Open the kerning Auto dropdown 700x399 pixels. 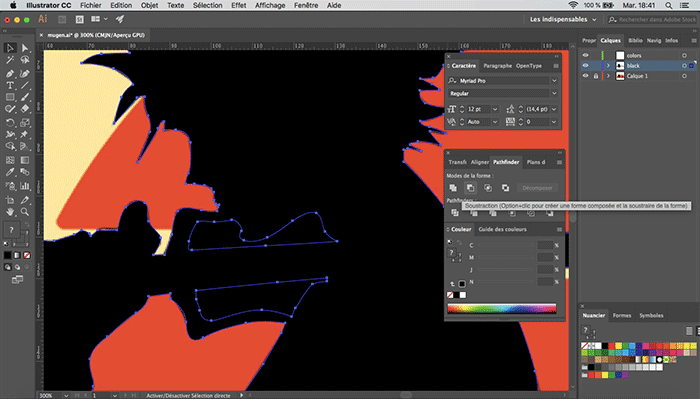coord(495,122)
